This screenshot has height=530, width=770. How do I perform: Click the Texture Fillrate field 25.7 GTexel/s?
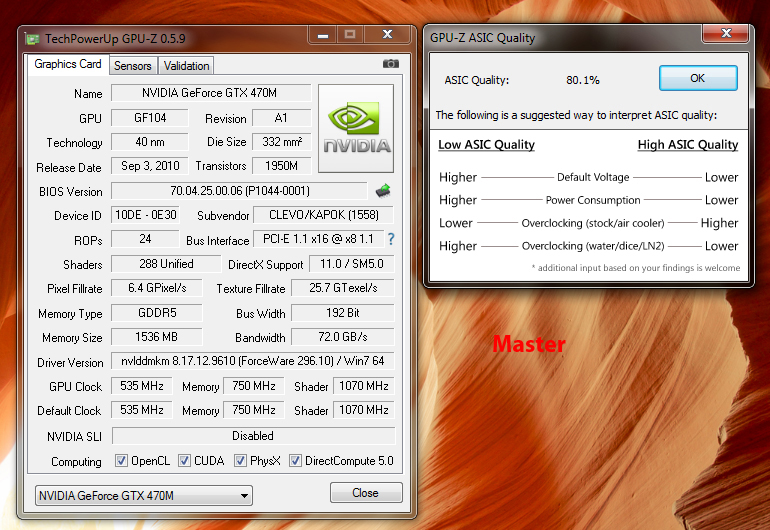(x=343, y=288)
